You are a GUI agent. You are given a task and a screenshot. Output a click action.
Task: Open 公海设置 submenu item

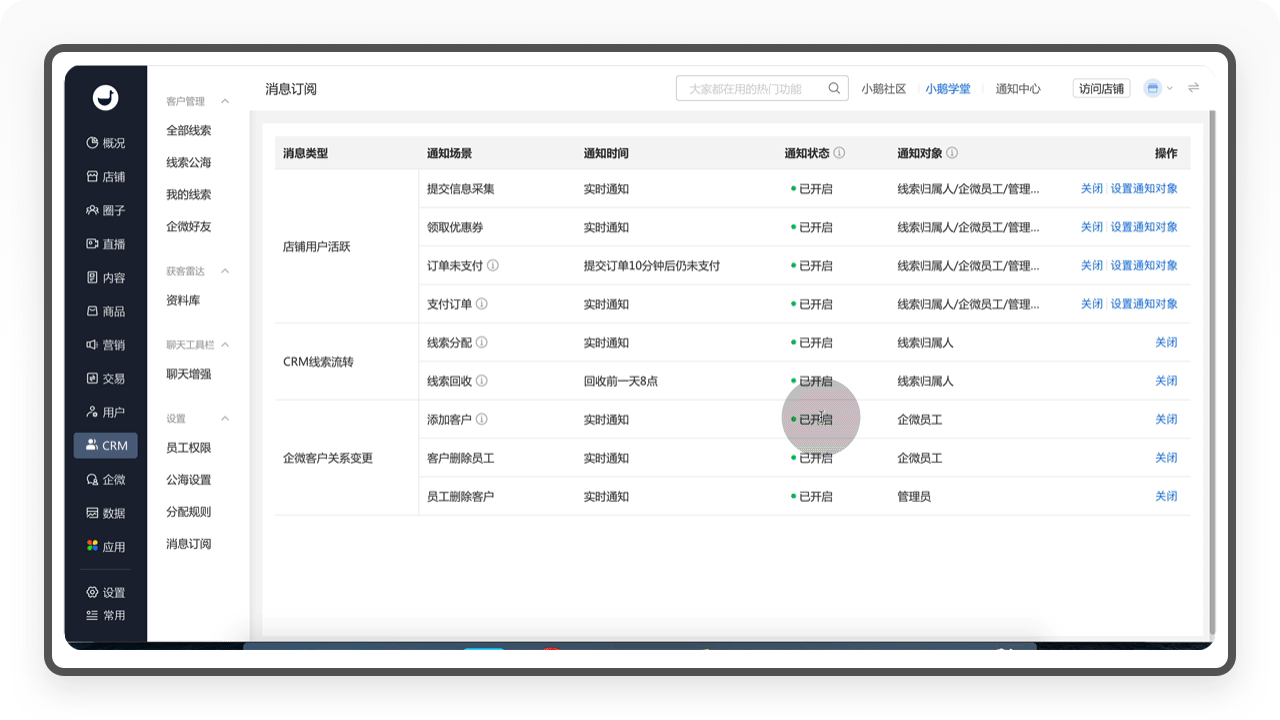pos(189,480)
